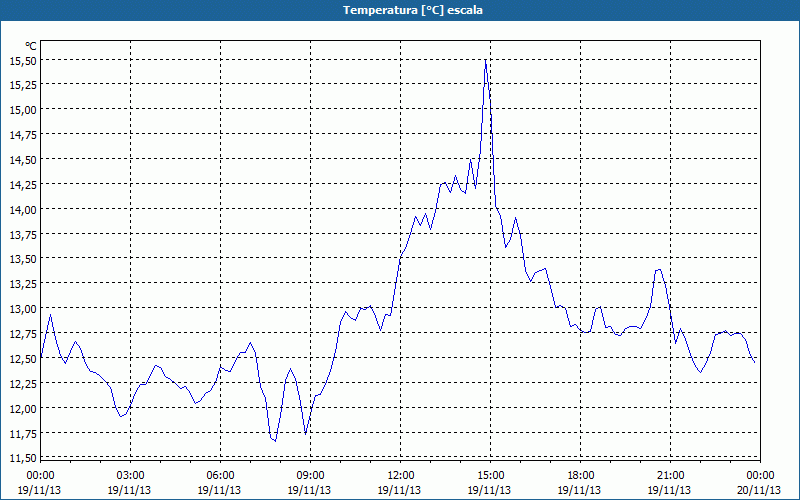This screenshot has height=500, width=800.
Task: Click the 15,25 y-axis value
Action: click(23, 84)
